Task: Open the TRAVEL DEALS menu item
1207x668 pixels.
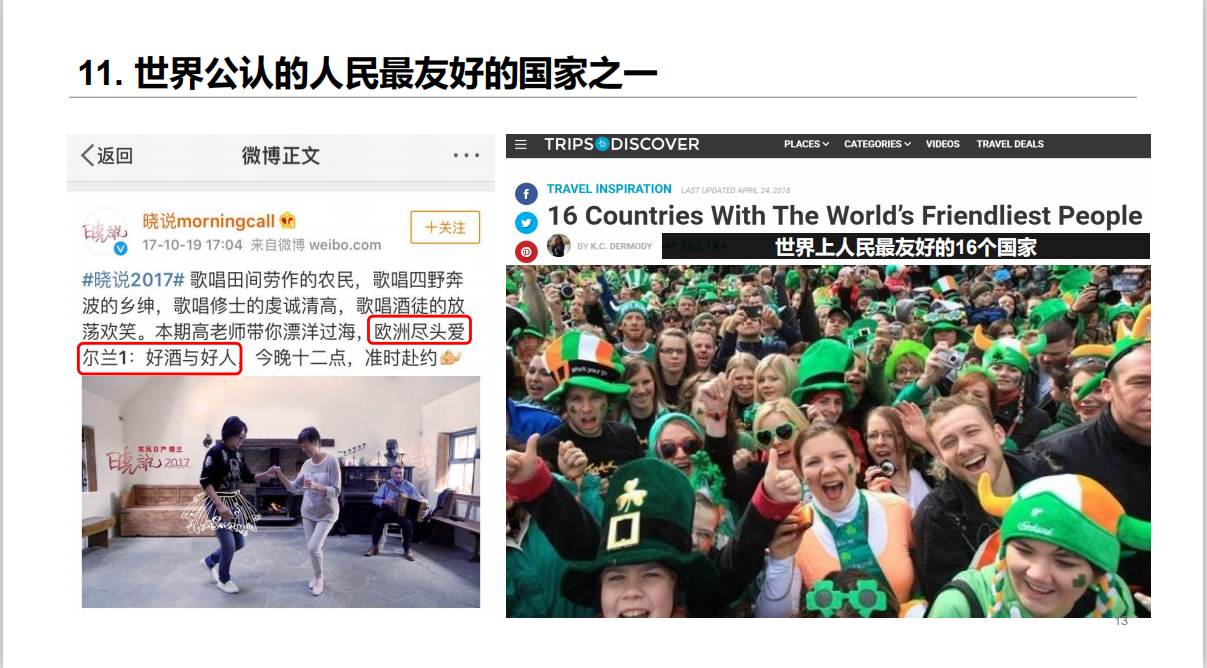Action: [x=1010, y=144]
